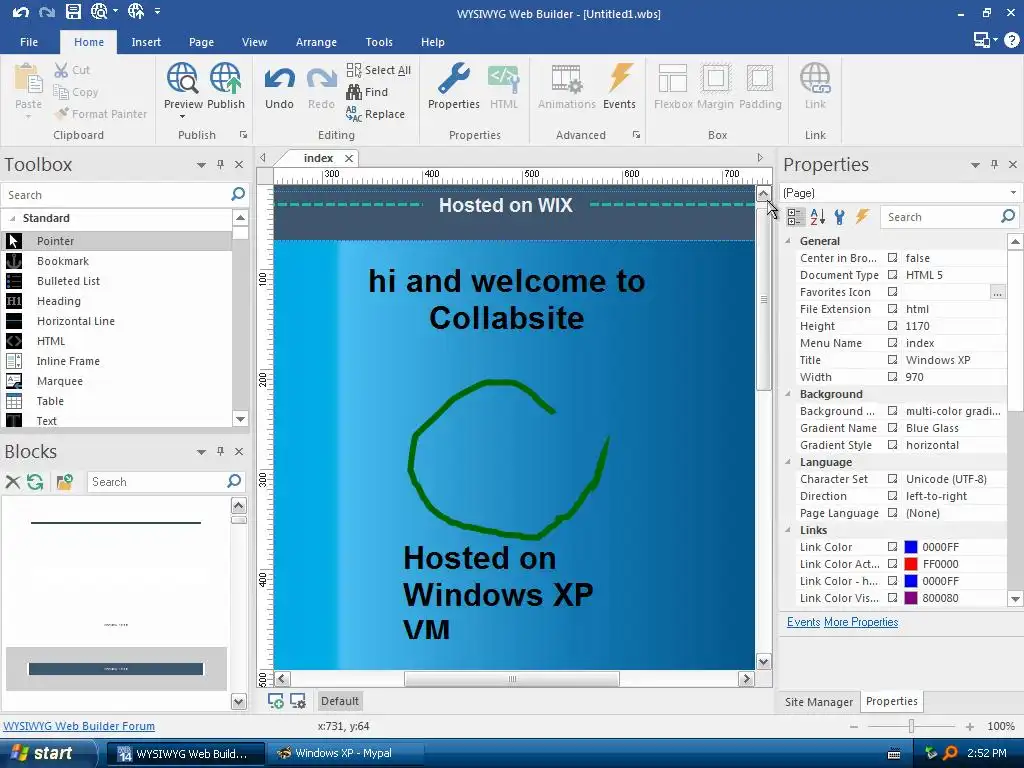Show events via properties panel lightning icon
Image resolution: width=1024 pixels, height=768 pixels.
[x=863, y=217]
